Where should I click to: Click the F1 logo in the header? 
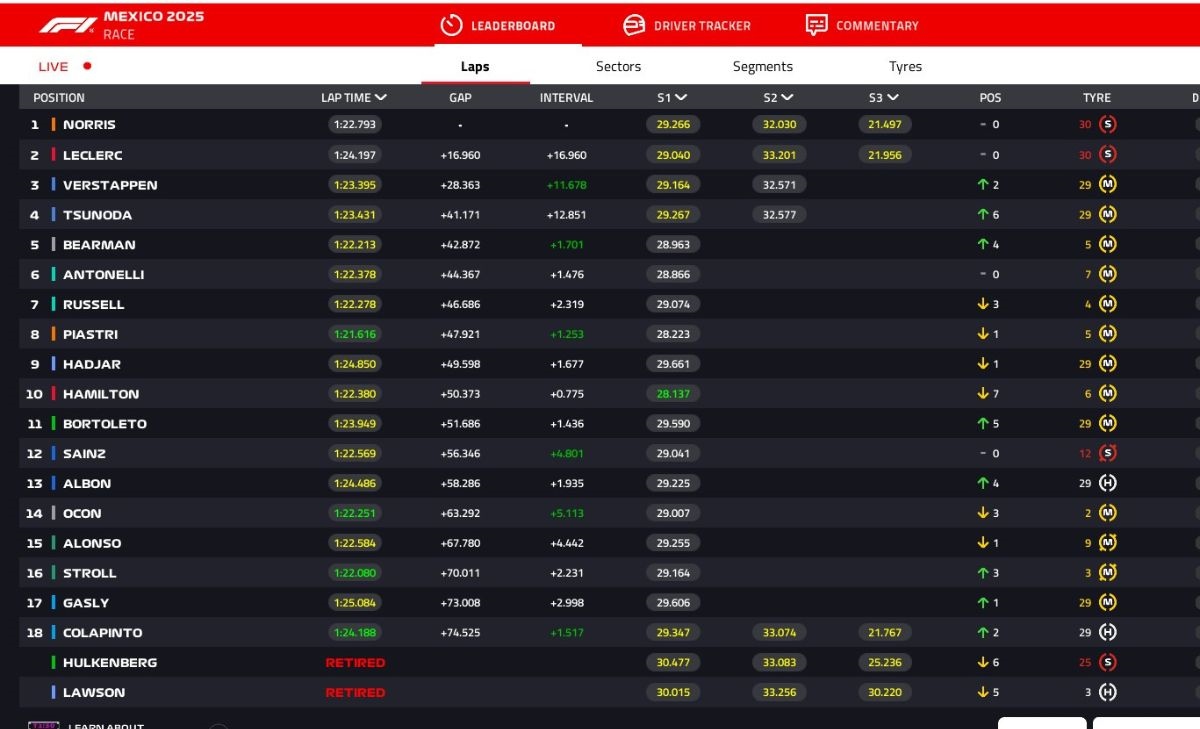click(x=68, y=25)
